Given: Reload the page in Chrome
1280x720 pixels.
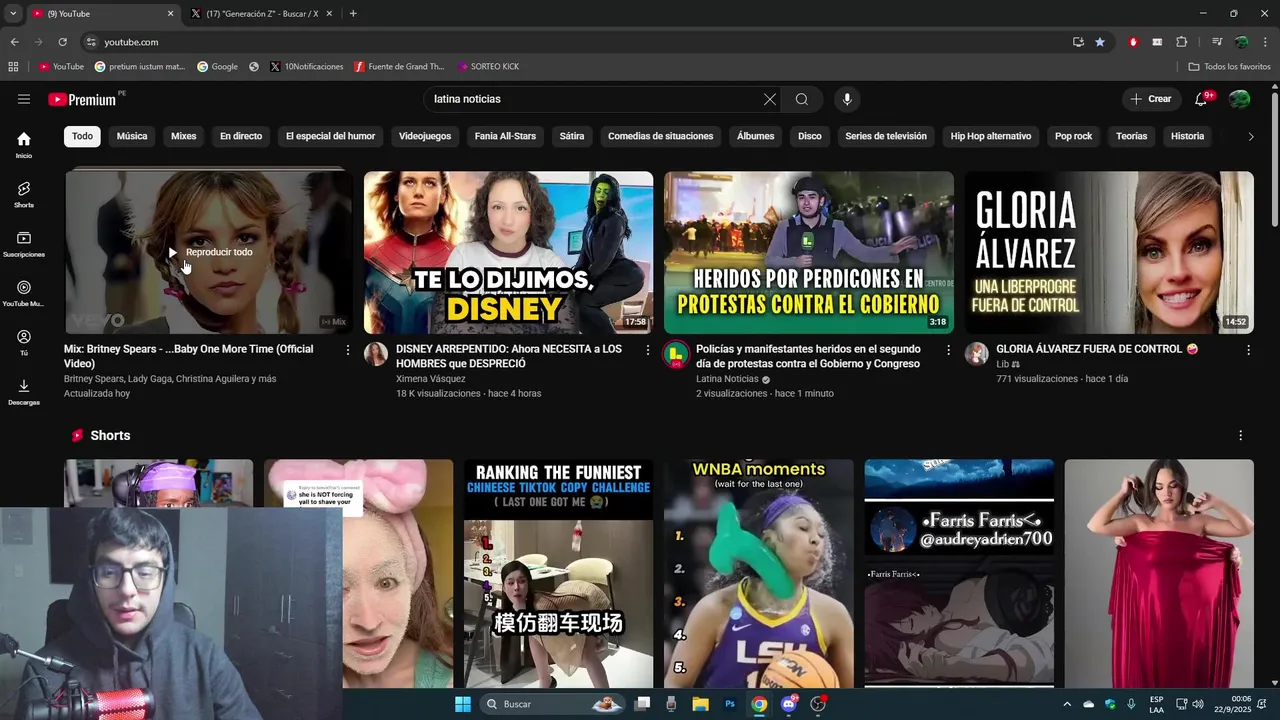Looking at the screenshot, I should click(62, 42).
